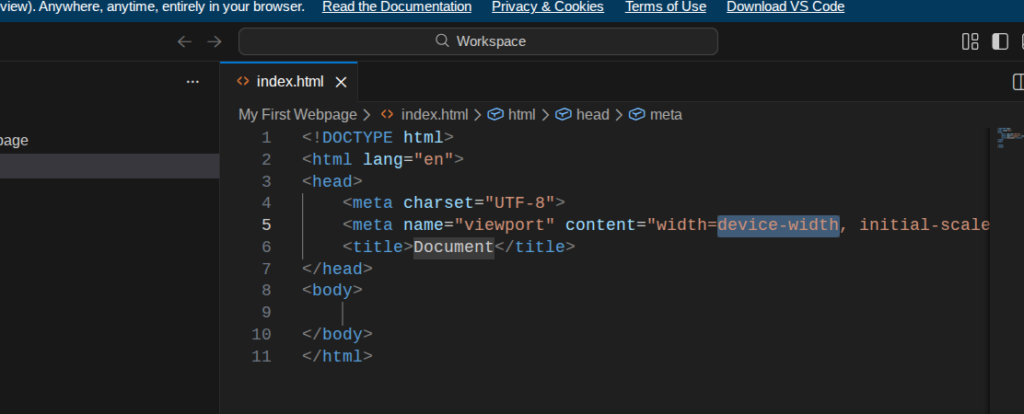
Task: Close the index.html editor tab
Action: [x=341, y=82]
